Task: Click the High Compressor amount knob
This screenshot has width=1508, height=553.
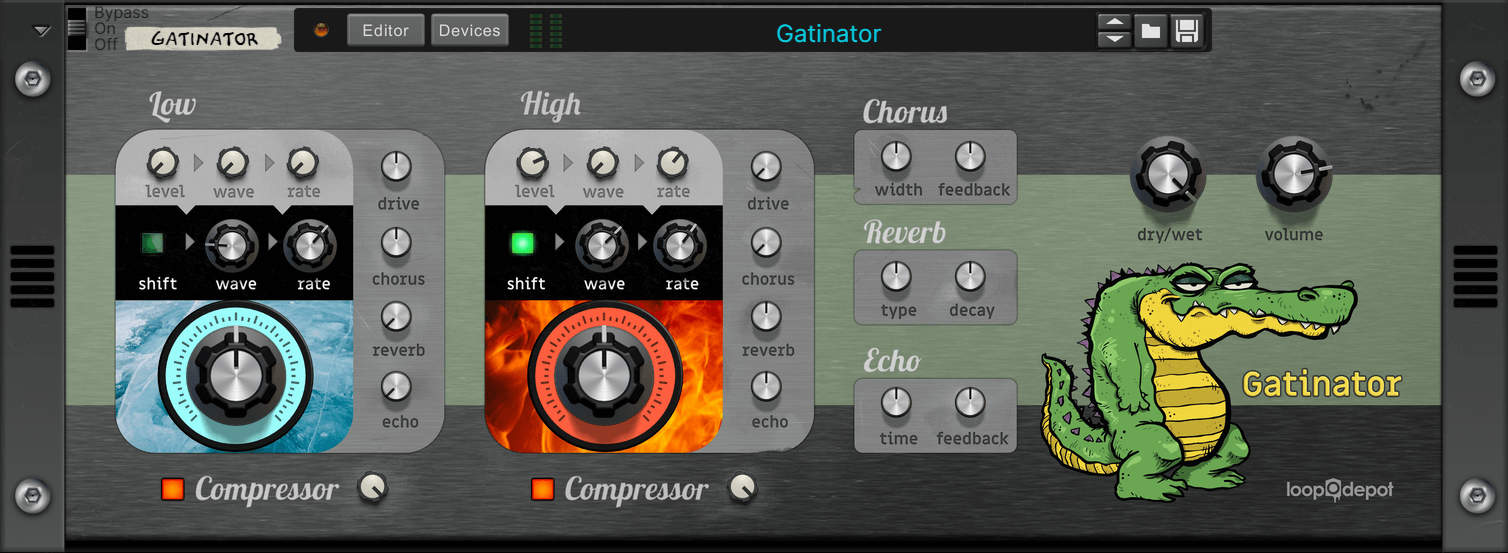Action: pyautogui.click(x=743, y=487)
